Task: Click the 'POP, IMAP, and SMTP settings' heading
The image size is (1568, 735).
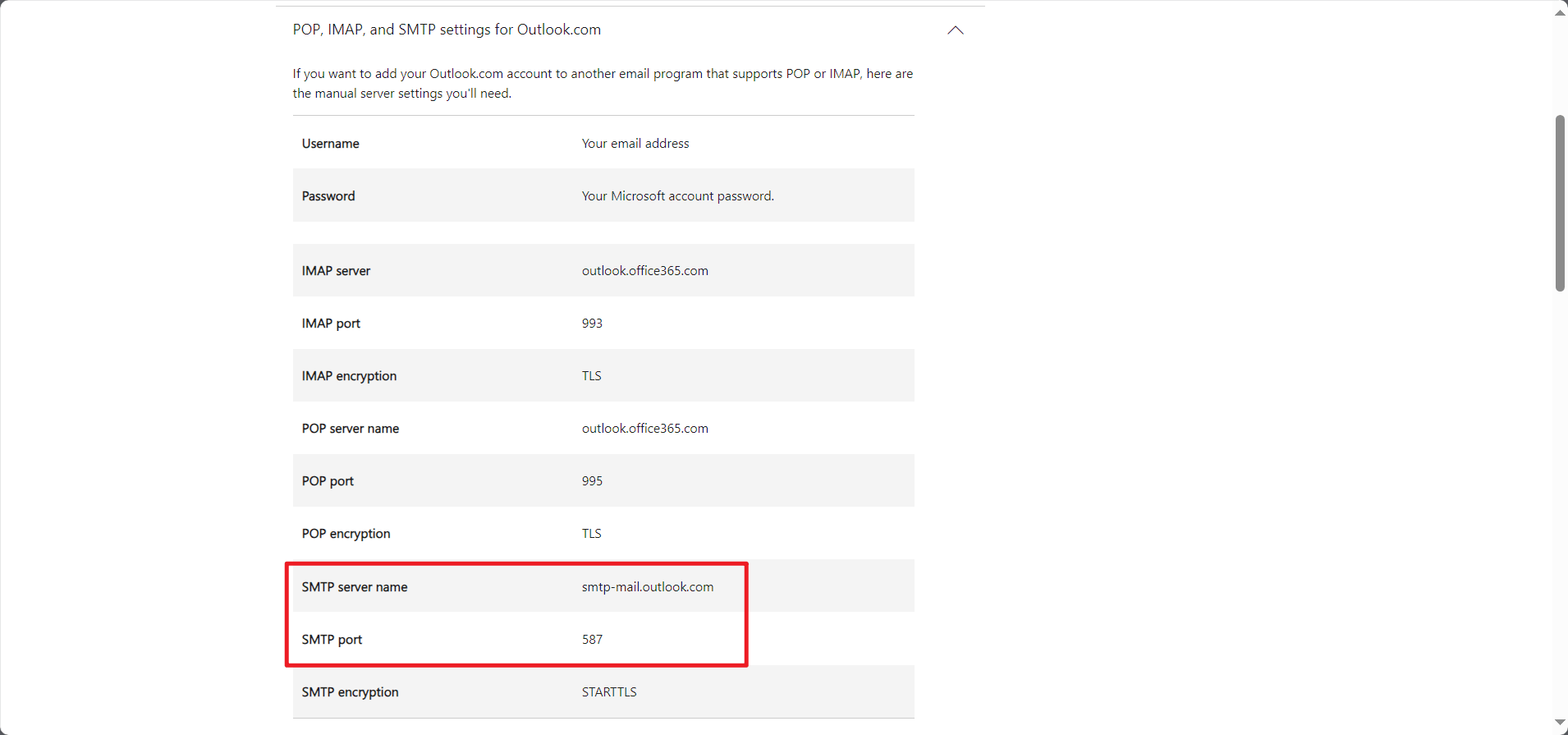Action: point(447,30)
